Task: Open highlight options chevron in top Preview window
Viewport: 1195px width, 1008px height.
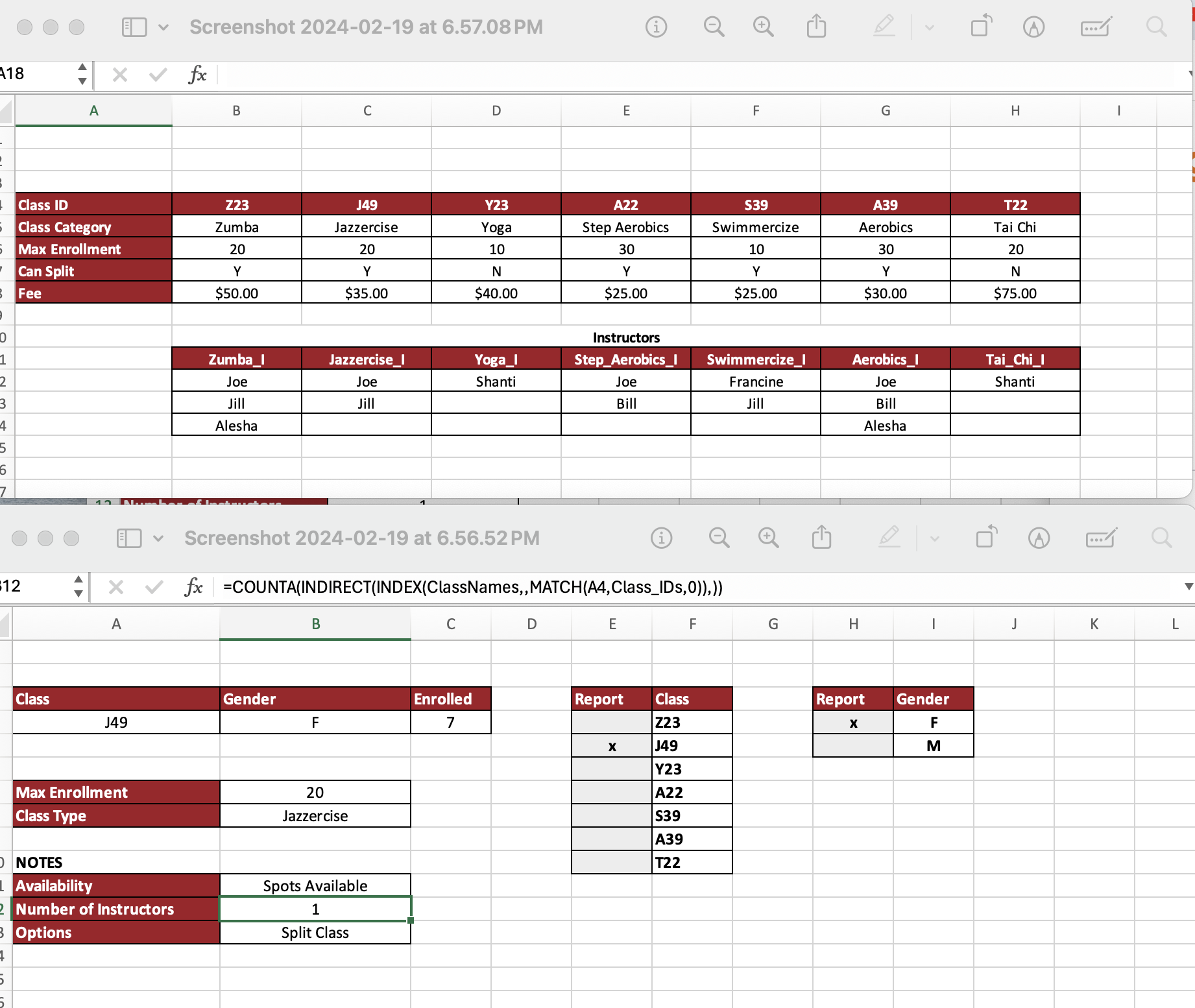Action: click(930, 28)
